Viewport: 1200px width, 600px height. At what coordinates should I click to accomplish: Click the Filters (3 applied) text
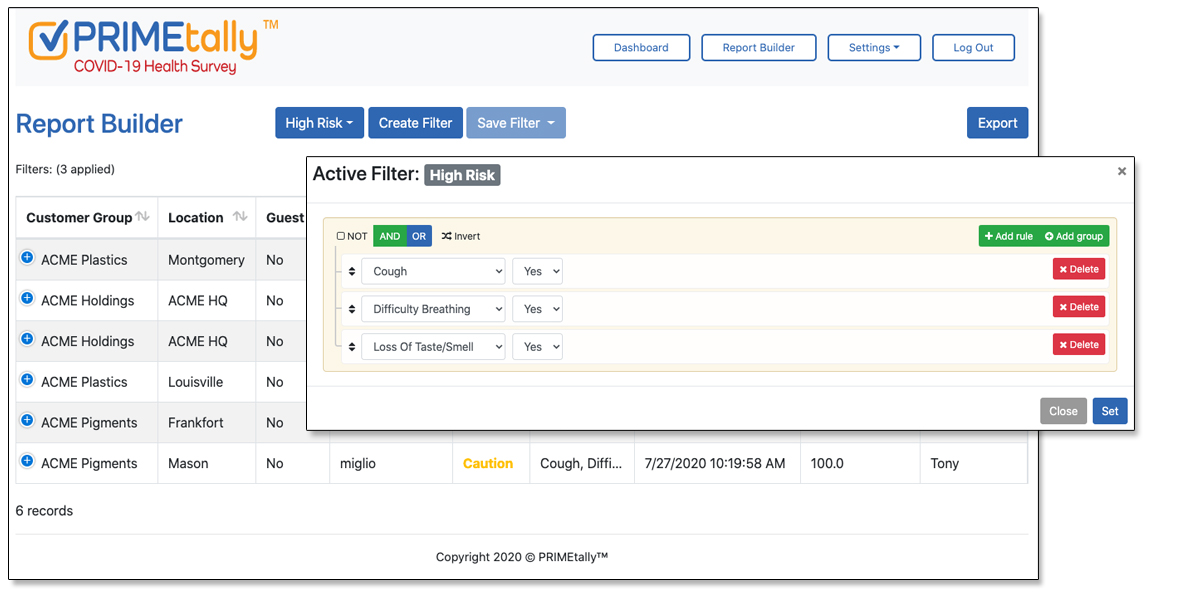65,169
